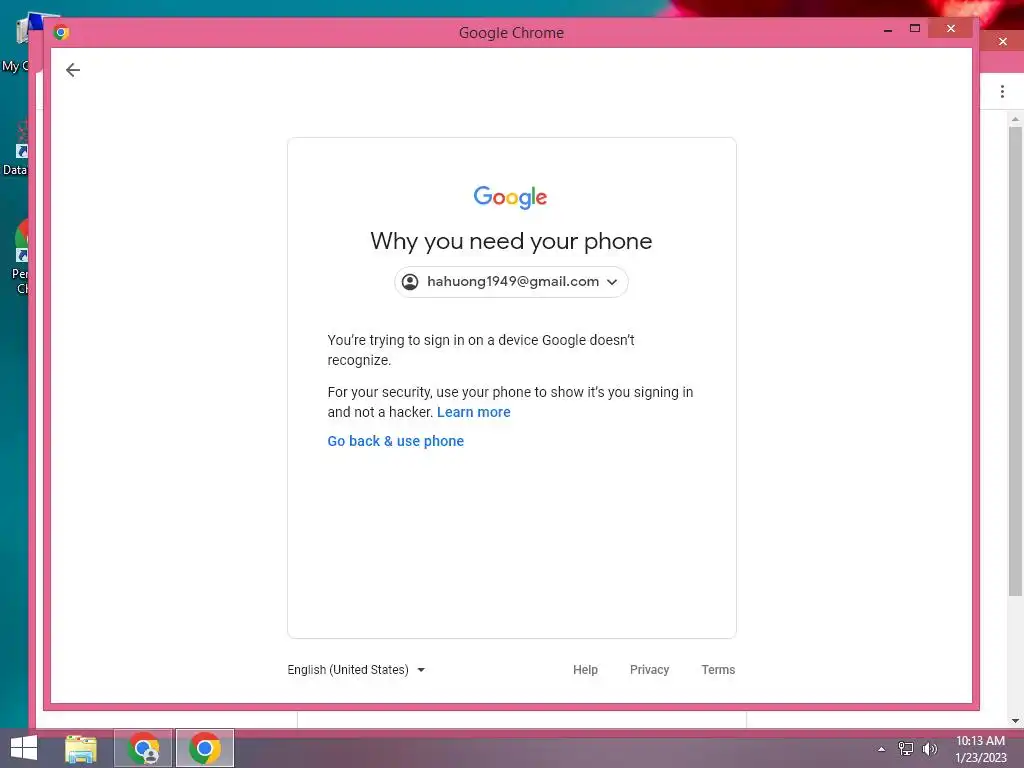The image size is (1024, 768).
Task: Click the Chrome icon in title bar
Action: pyautogui.click(x=61, y=32)
